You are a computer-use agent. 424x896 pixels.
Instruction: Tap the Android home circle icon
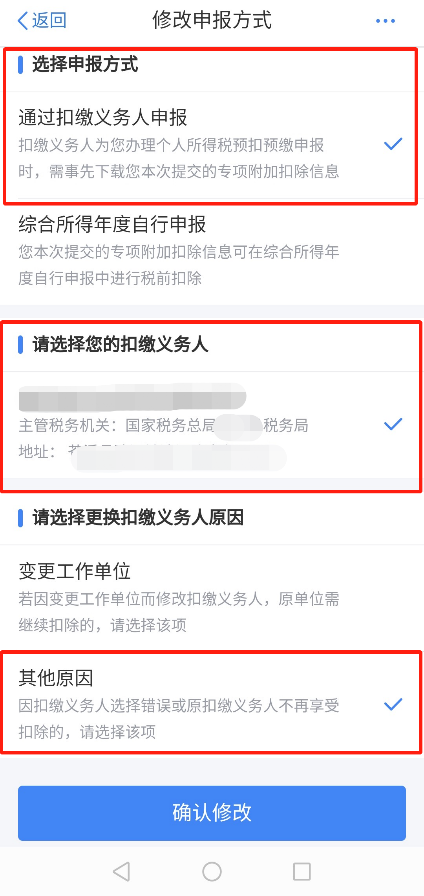tap(212, 871)
